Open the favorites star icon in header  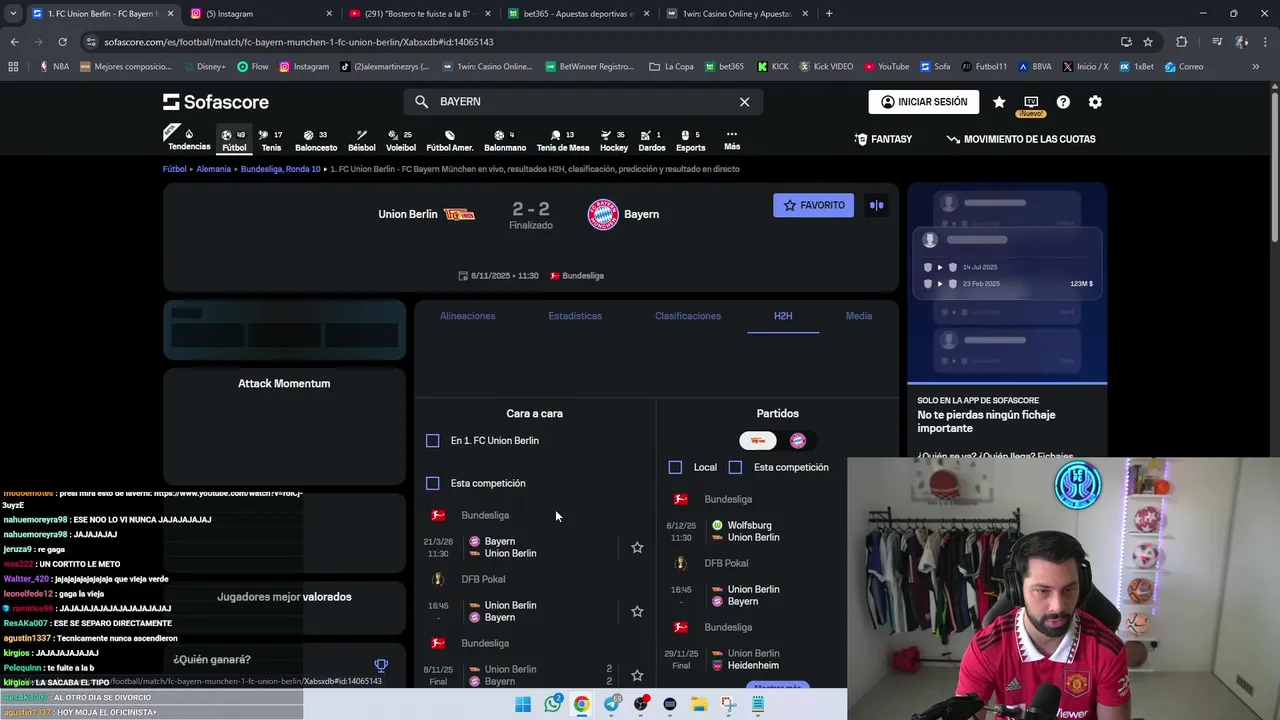tap(999, 102)
